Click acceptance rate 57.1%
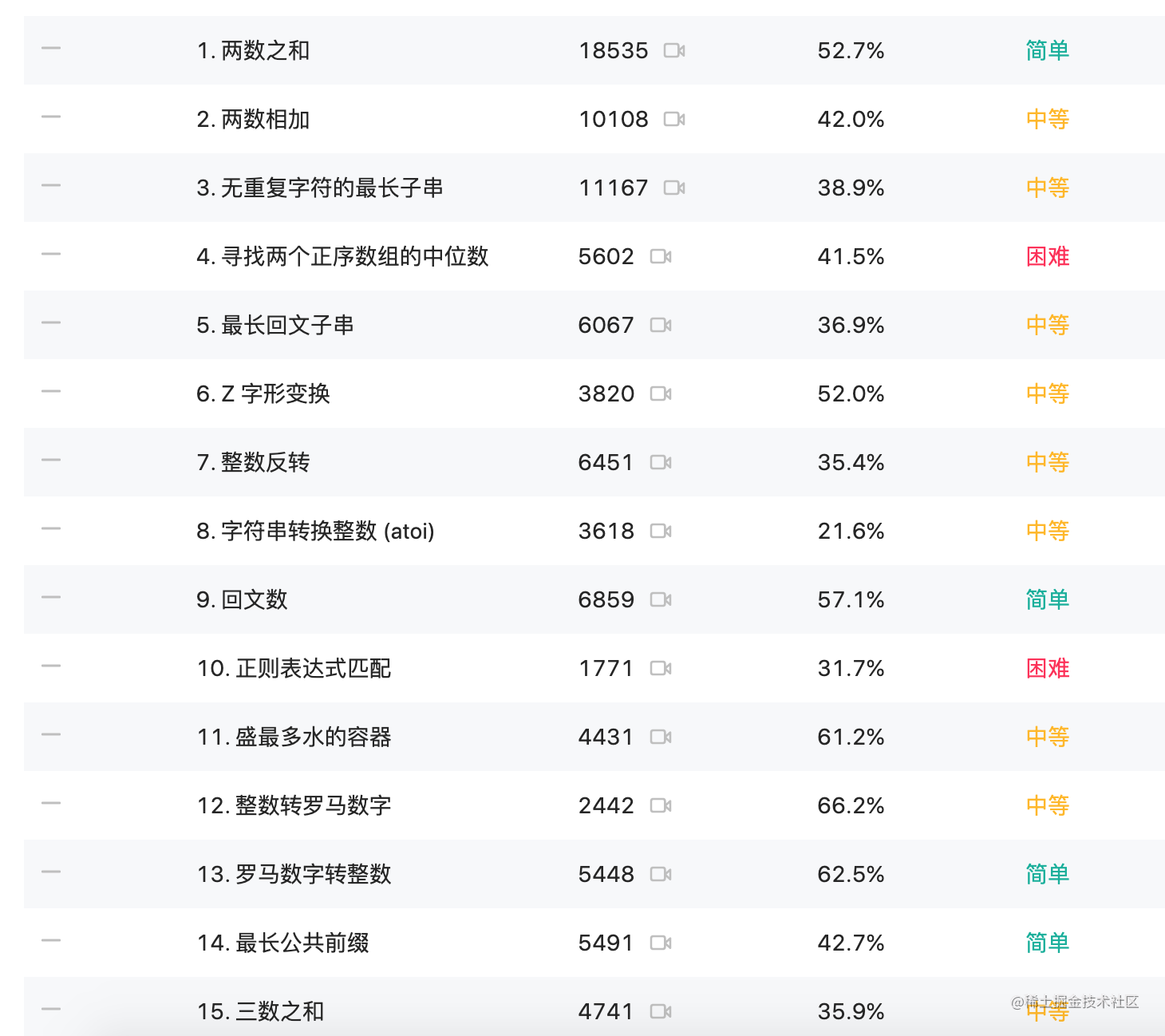Screen dimensions: 1165x1036 point(851,599)
